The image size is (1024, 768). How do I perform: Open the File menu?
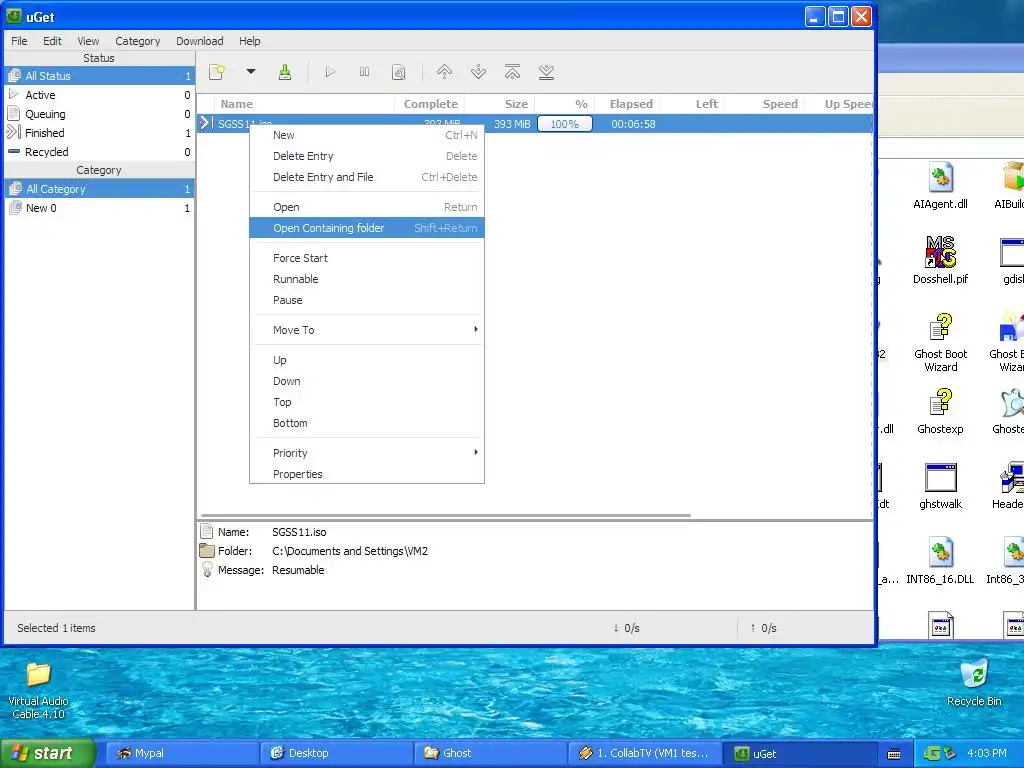[x=19, y=41]
